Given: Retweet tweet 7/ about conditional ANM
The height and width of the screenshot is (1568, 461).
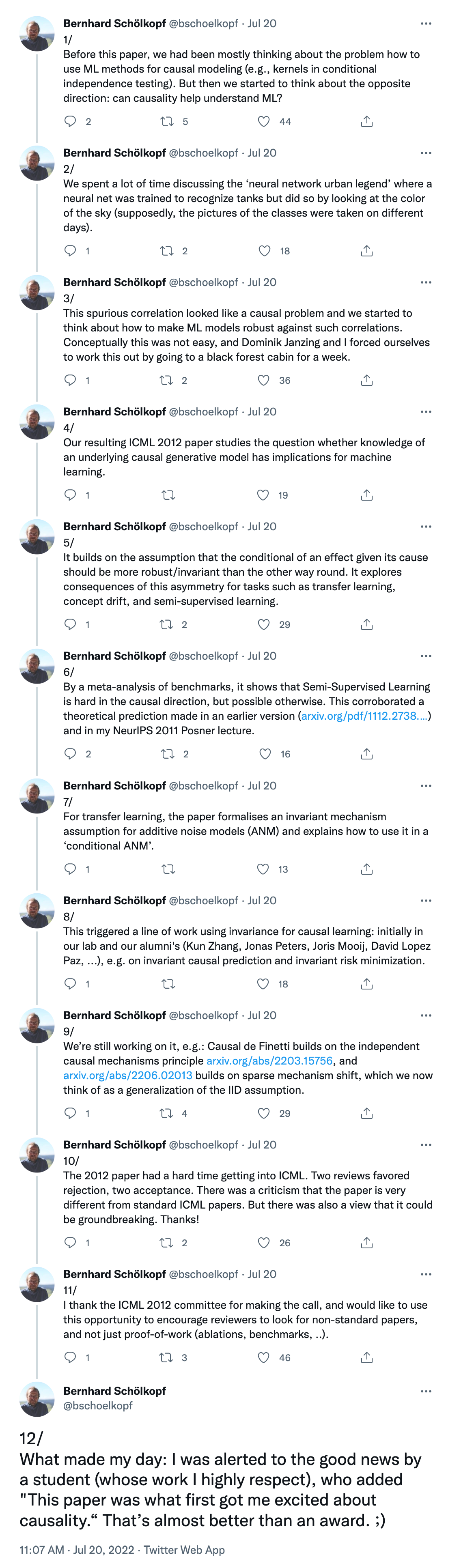Looking at the screenshot, I should coord(168,869).
